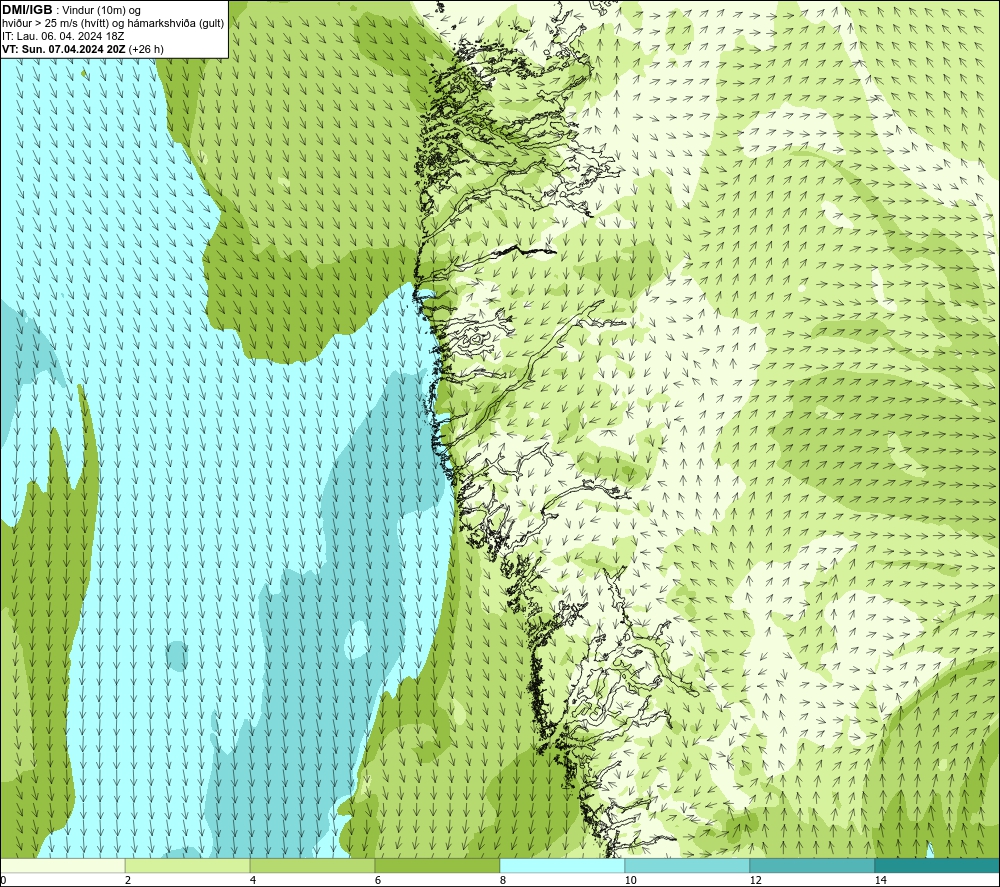Viewport: 1000px width, 887px height.
Task: Click the '6' label on the color scale
Action: 378,880
